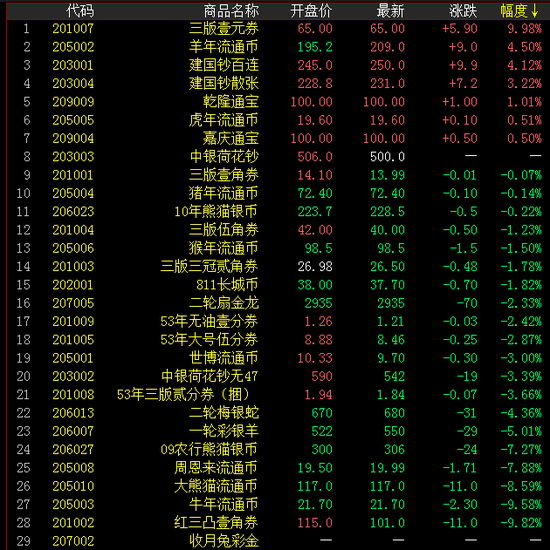Select row 乾隆通宝
This screenshot has width=550, height=550.
pos(278,102)
